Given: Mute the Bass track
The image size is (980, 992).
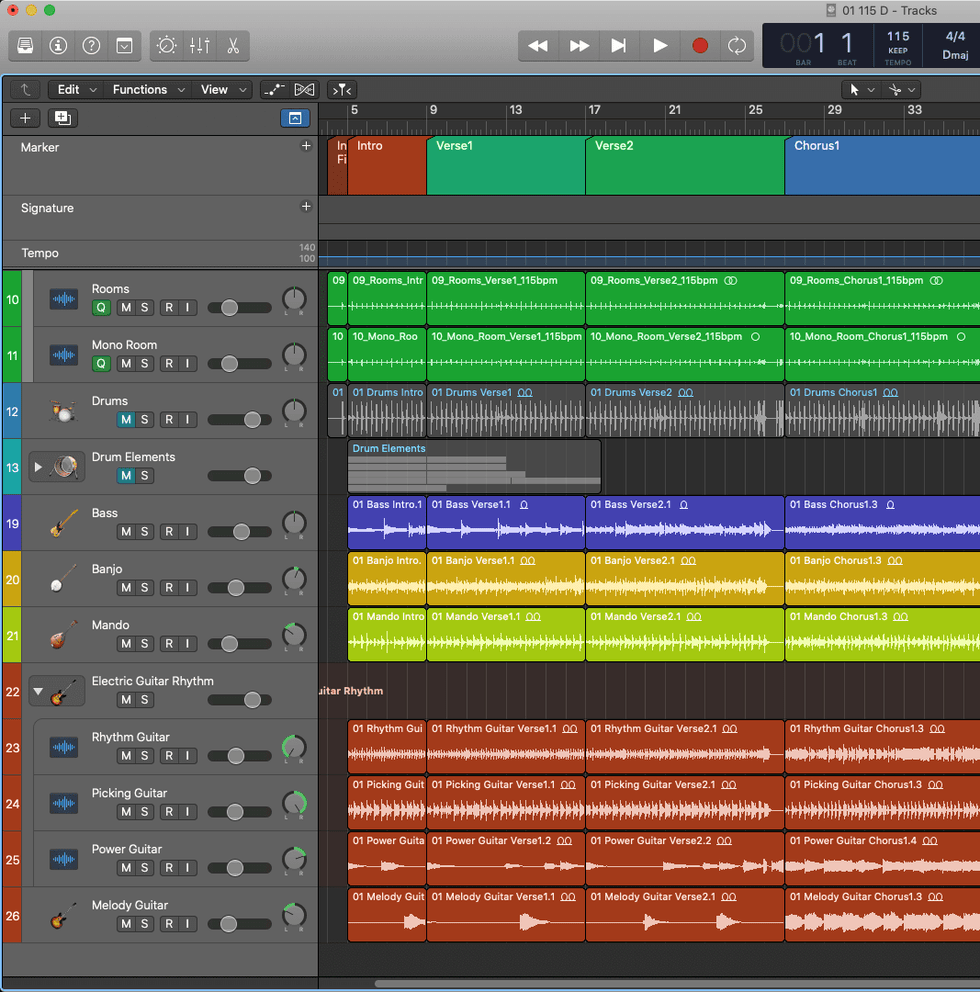Looking at the screenshot, I should click(126, 532).
